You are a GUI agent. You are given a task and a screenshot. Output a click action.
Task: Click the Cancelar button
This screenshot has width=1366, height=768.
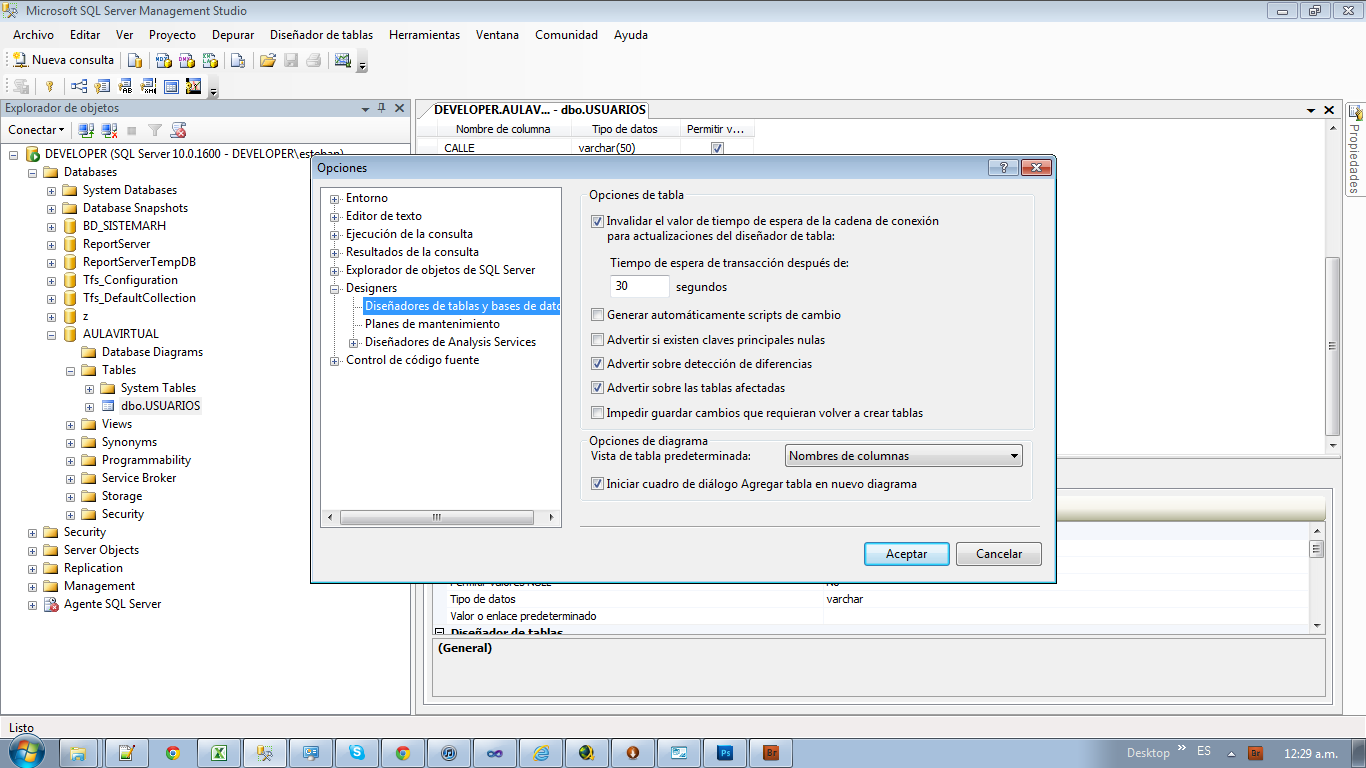click(997, 553)
